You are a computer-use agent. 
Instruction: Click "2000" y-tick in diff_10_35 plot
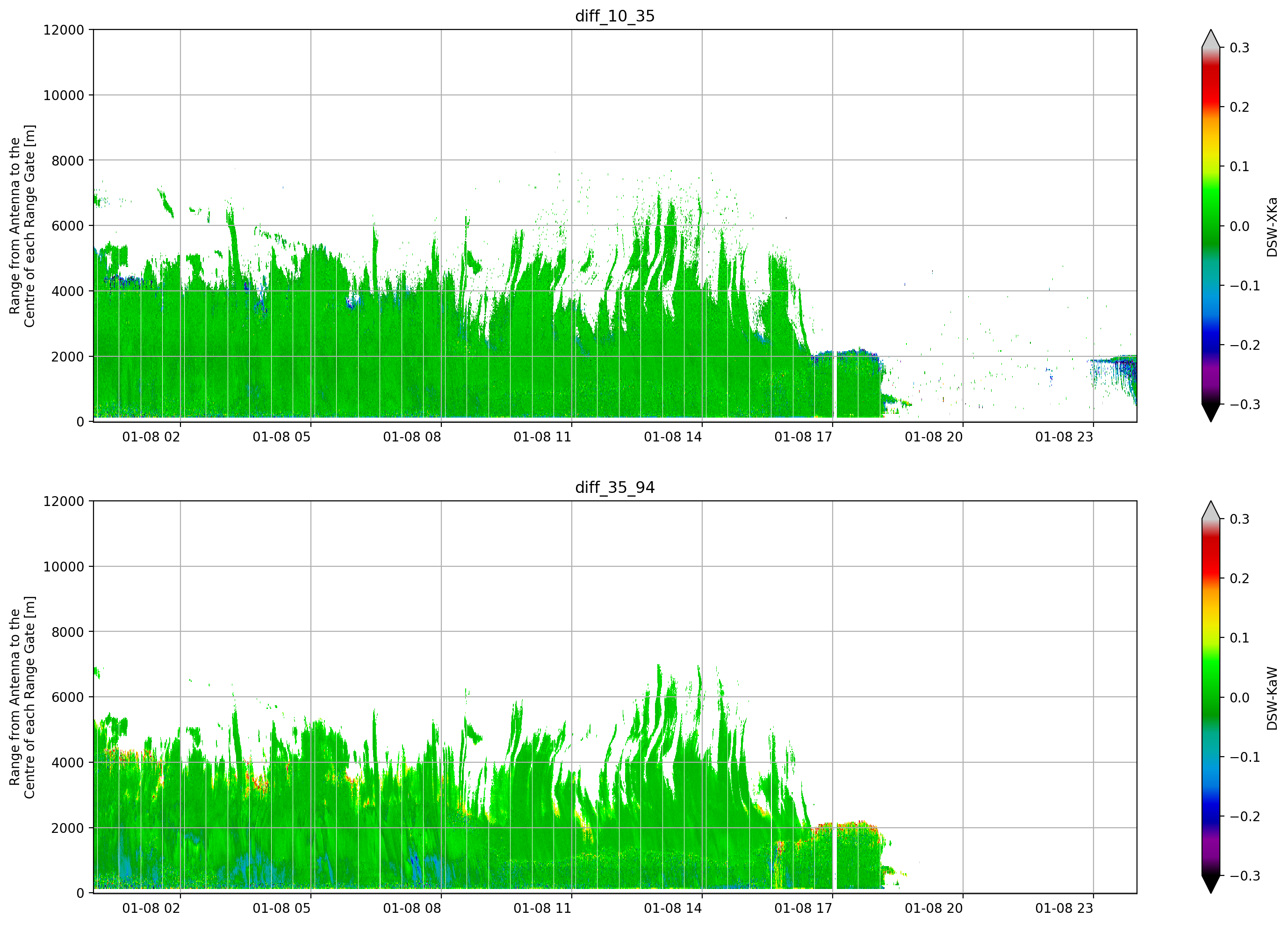68,356
